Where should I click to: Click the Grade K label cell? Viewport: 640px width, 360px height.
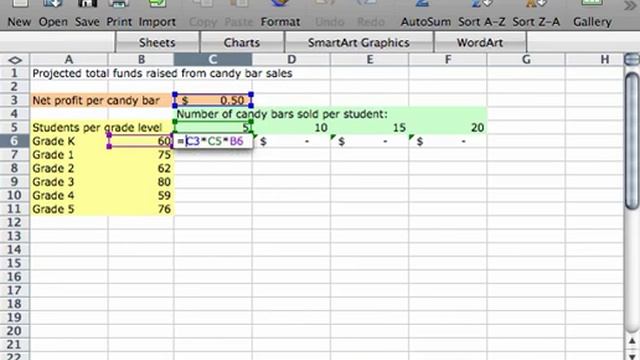point(69,141)
